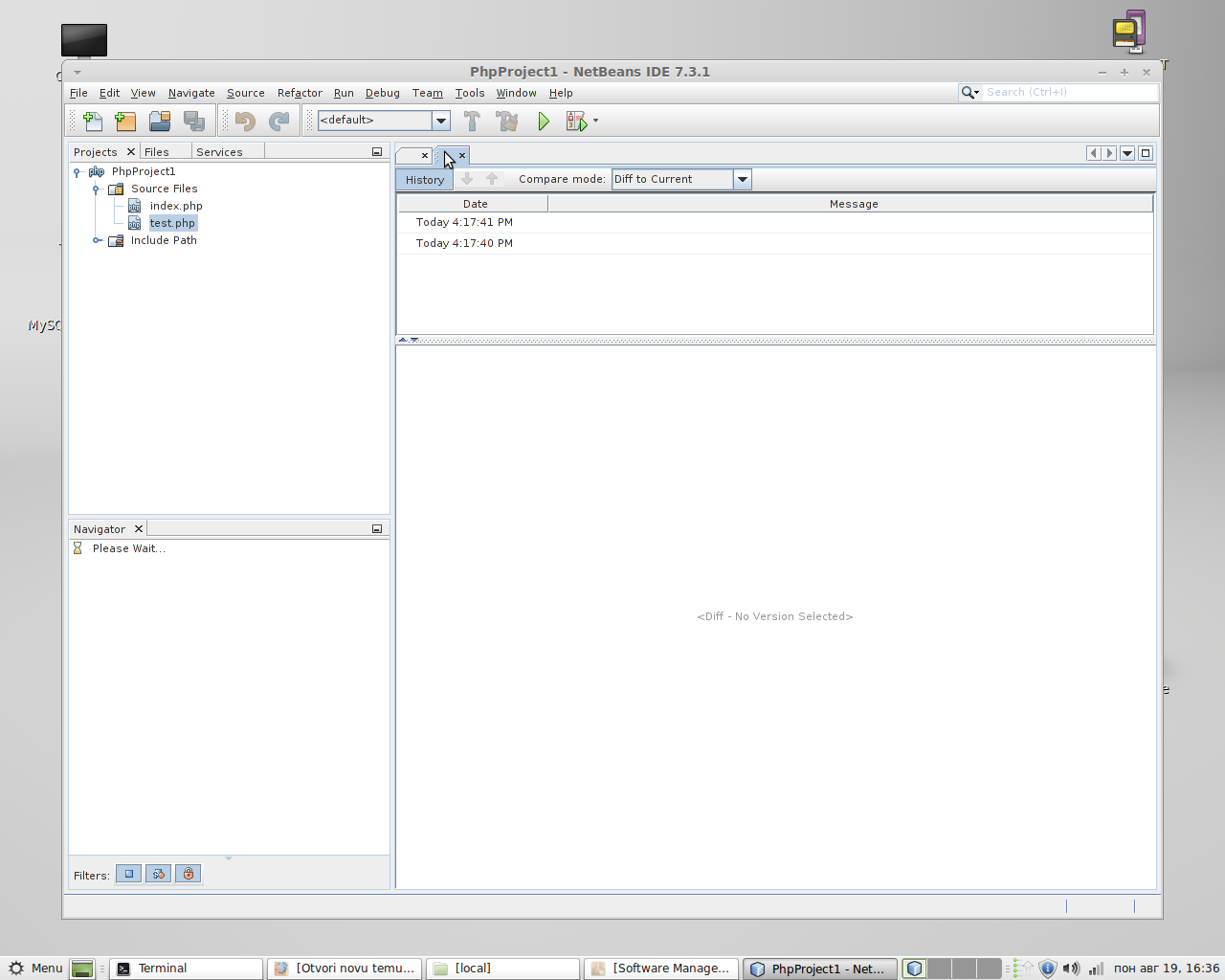Open the File menu
The width and height of the screenshot is (1225, 980).
(x=78, y=93)
